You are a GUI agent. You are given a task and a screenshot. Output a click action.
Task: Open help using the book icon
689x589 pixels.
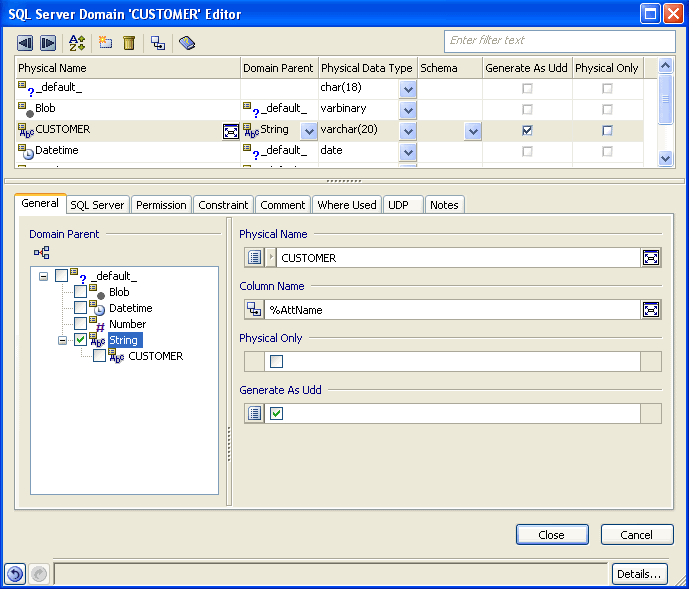(x=187, y=43)
